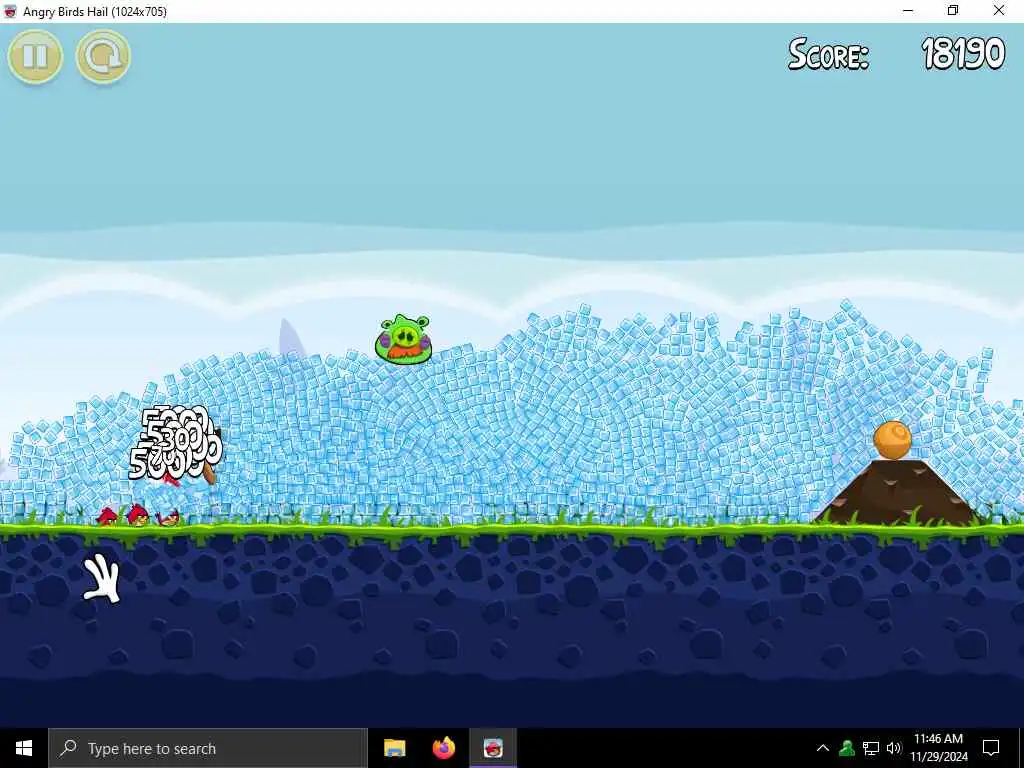
Task: Click the orange ball on the dirt mound
Action: (892, 440)
